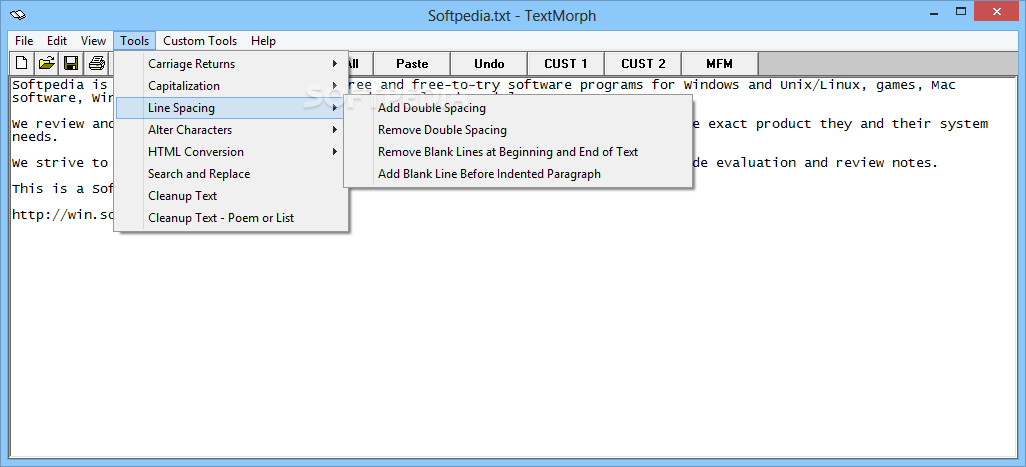The image size is (1026, 467).
Task: Expand the HTML Conversion submenu
Action: pos(230,152)
